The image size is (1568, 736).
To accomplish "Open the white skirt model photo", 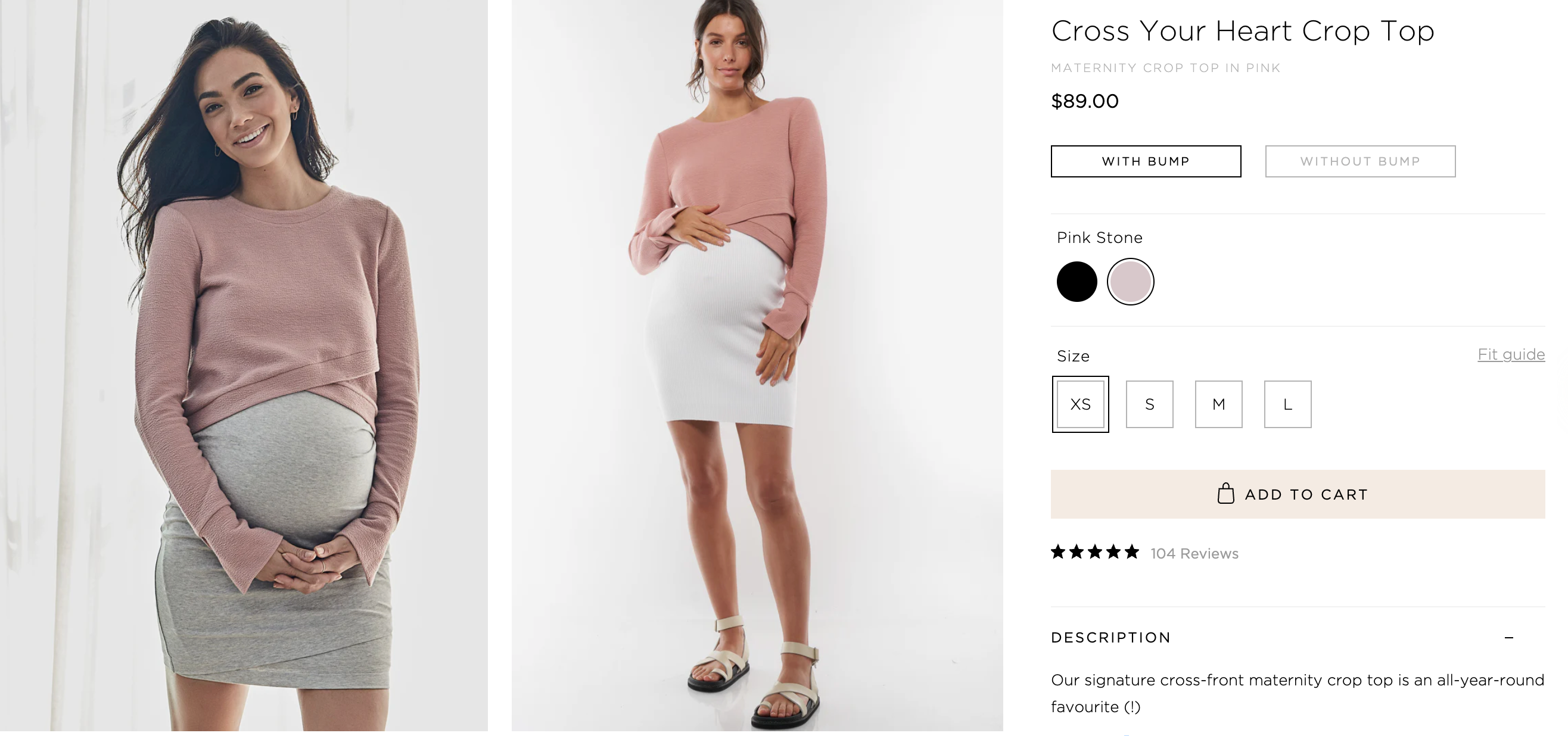I will pyautogui.click(x=757, y=365).
